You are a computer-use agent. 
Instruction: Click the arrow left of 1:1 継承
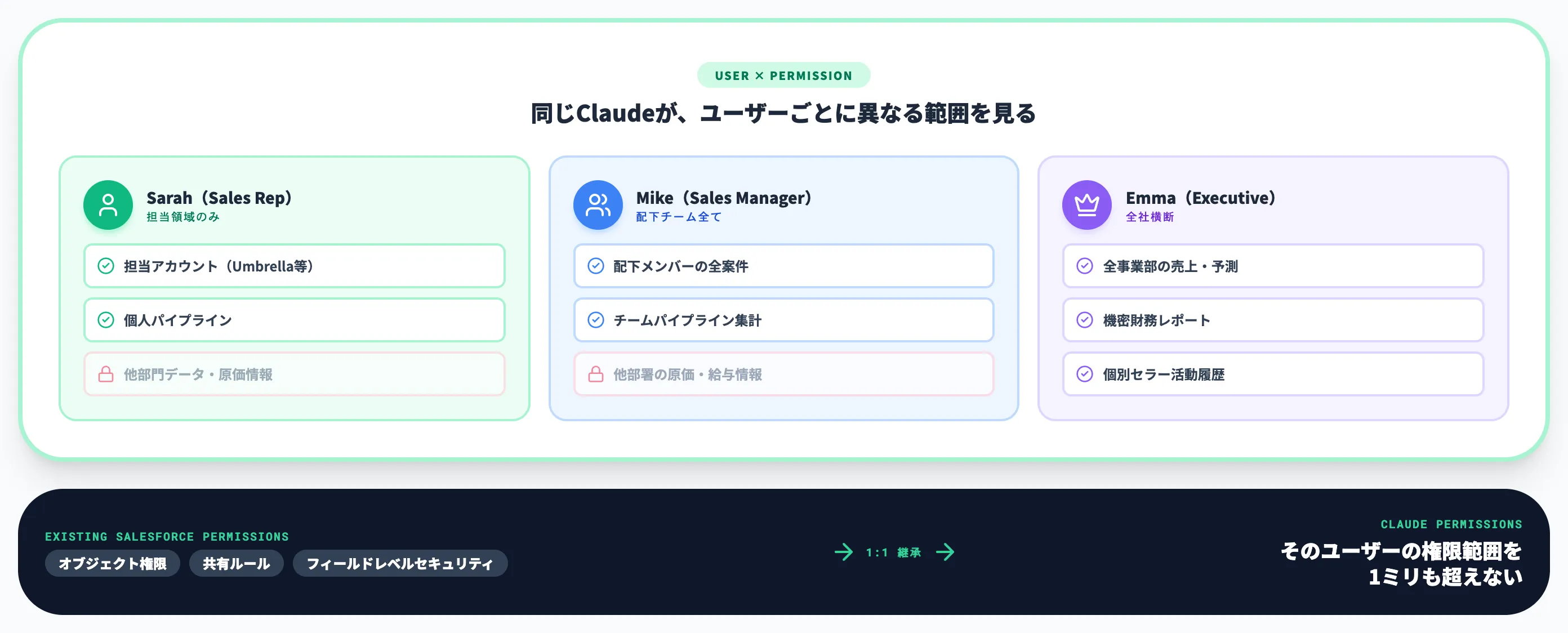(844, 552)
